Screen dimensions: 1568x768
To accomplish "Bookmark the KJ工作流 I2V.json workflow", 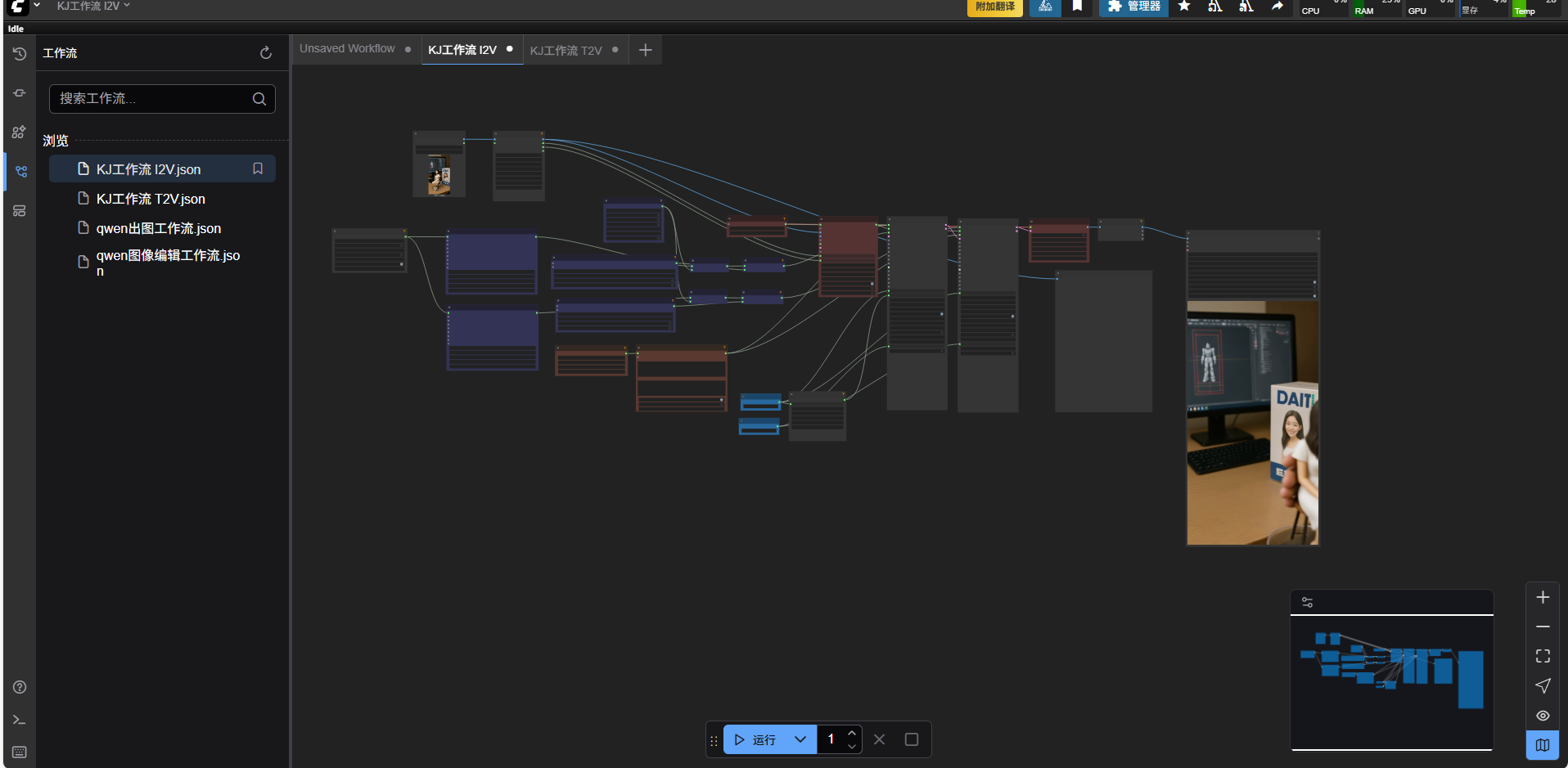I will (x=258, y=169).
